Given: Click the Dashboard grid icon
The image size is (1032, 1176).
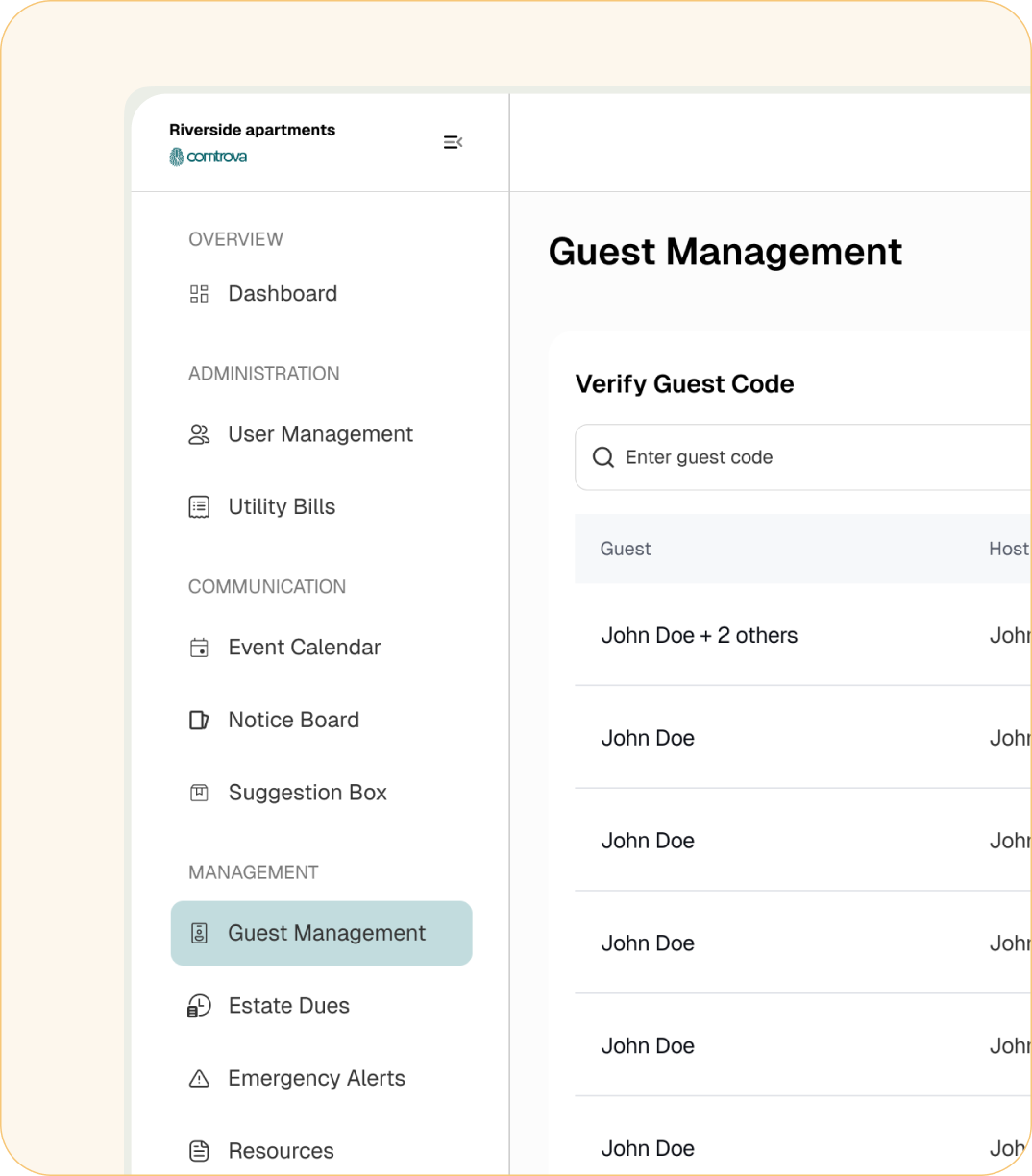Looking at the screenshot, I should tap(199, 294).
